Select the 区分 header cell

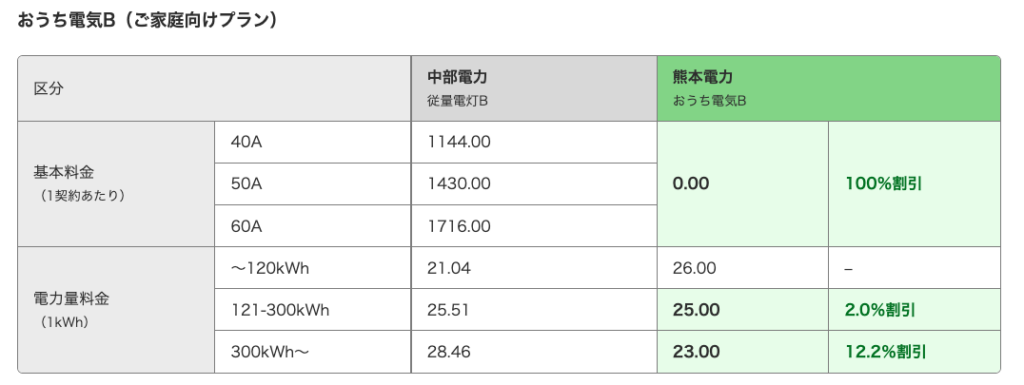click(x=214, y=89)
